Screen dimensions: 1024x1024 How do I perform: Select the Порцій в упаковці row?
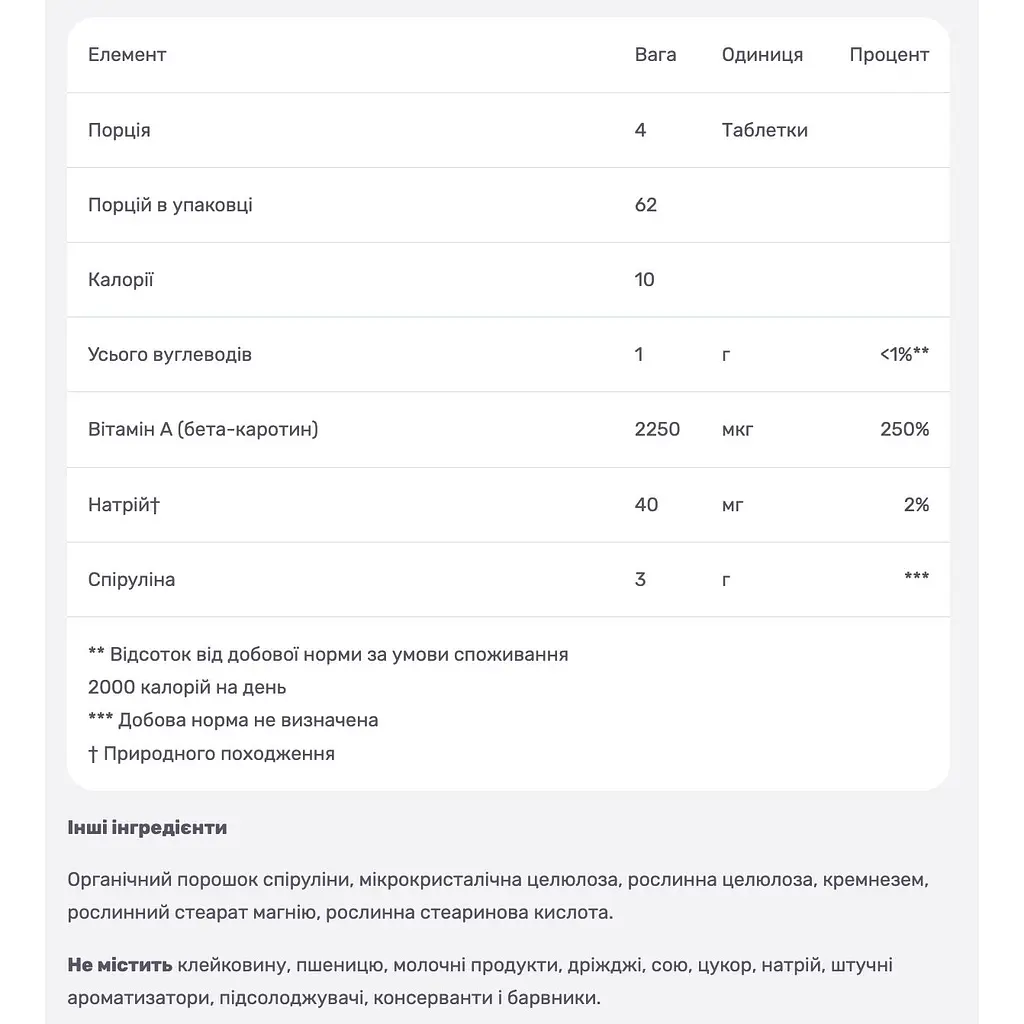[x=508, y=205]
